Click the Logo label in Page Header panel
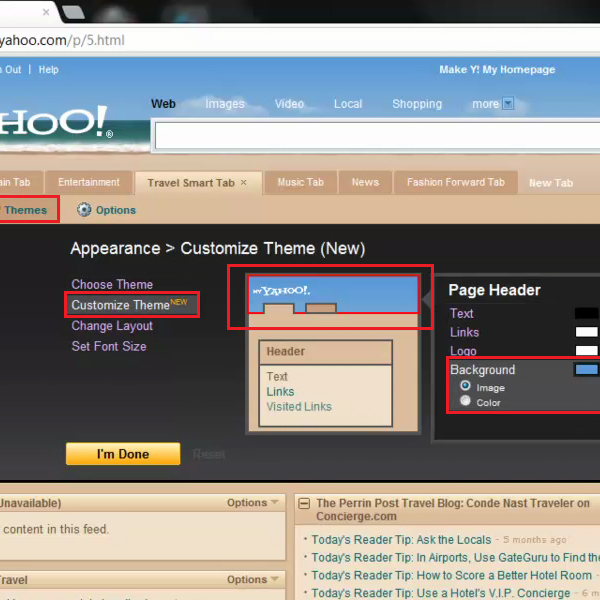Image resolution: width=600 pixels, height=600 pixels. tap(463, 351)
